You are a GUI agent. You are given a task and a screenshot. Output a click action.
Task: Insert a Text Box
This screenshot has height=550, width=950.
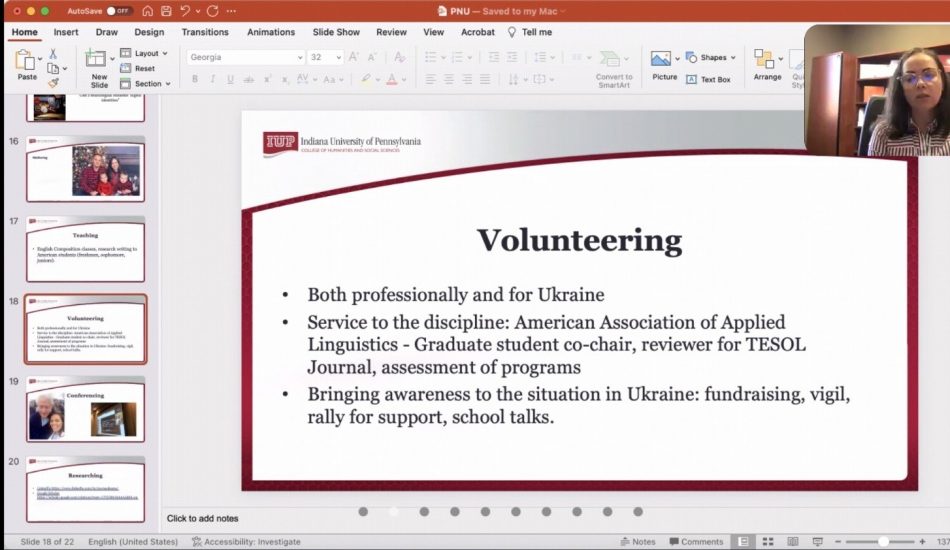(709, 79)
